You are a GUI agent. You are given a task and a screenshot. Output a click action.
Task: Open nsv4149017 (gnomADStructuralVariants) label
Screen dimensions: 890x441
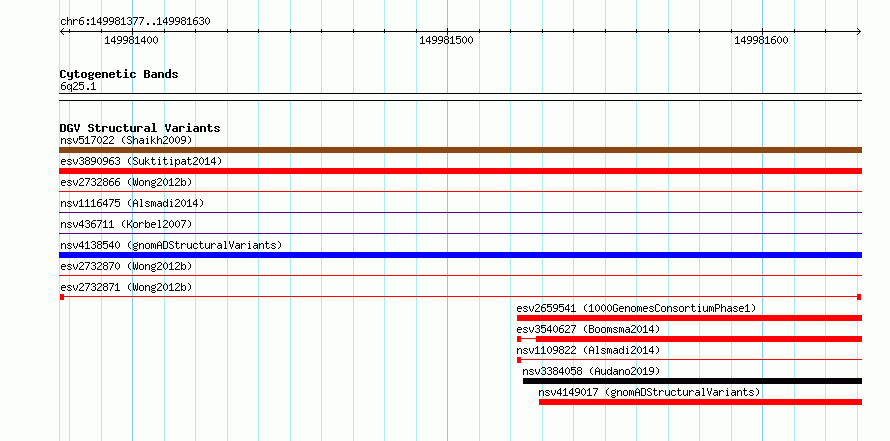pyautogui.click(x=649, y=392)
